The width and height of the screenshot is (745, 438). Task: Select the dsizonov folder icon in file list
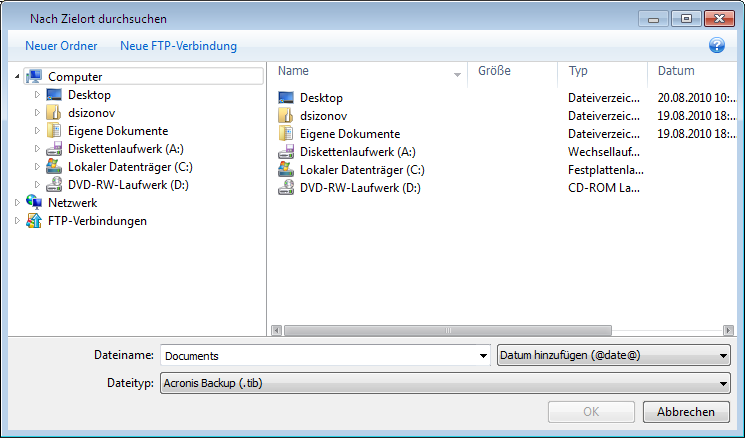[x=286, y=115]
